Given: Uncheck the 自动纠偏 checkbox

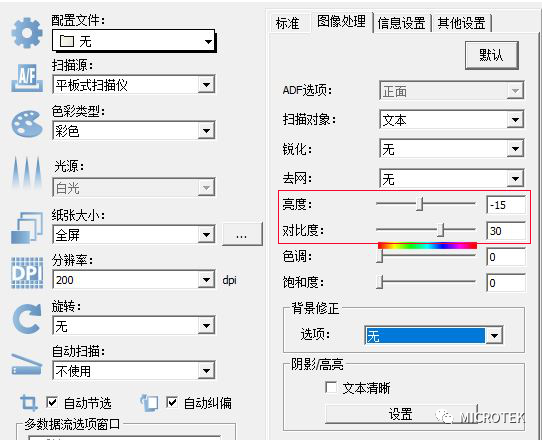Looking at the screenshot, I should click(172, 402).
